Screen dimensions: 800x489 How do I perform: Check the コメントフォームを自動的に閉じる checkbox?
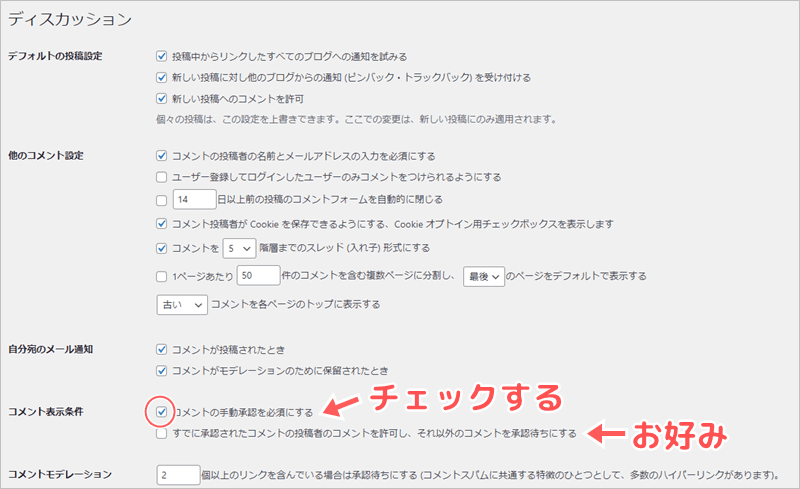point(163,200)
